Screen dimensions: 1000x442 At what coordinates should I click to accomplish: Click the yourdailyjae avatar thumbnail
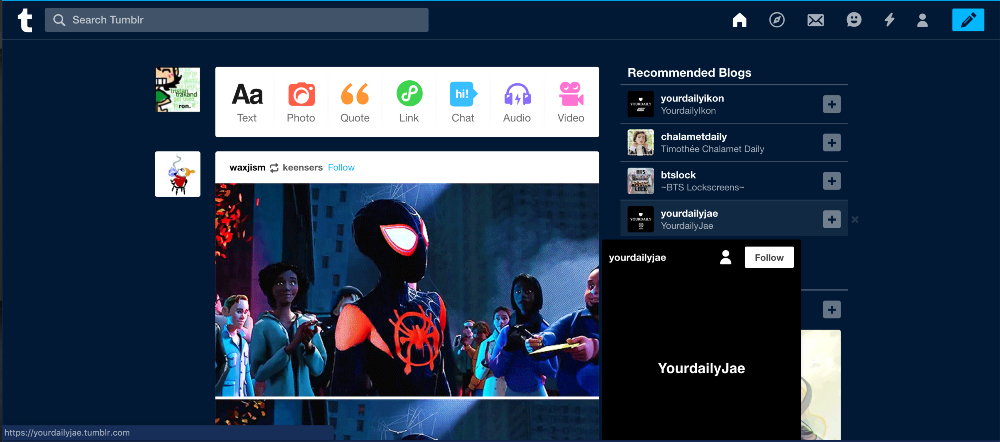(640, 219)
